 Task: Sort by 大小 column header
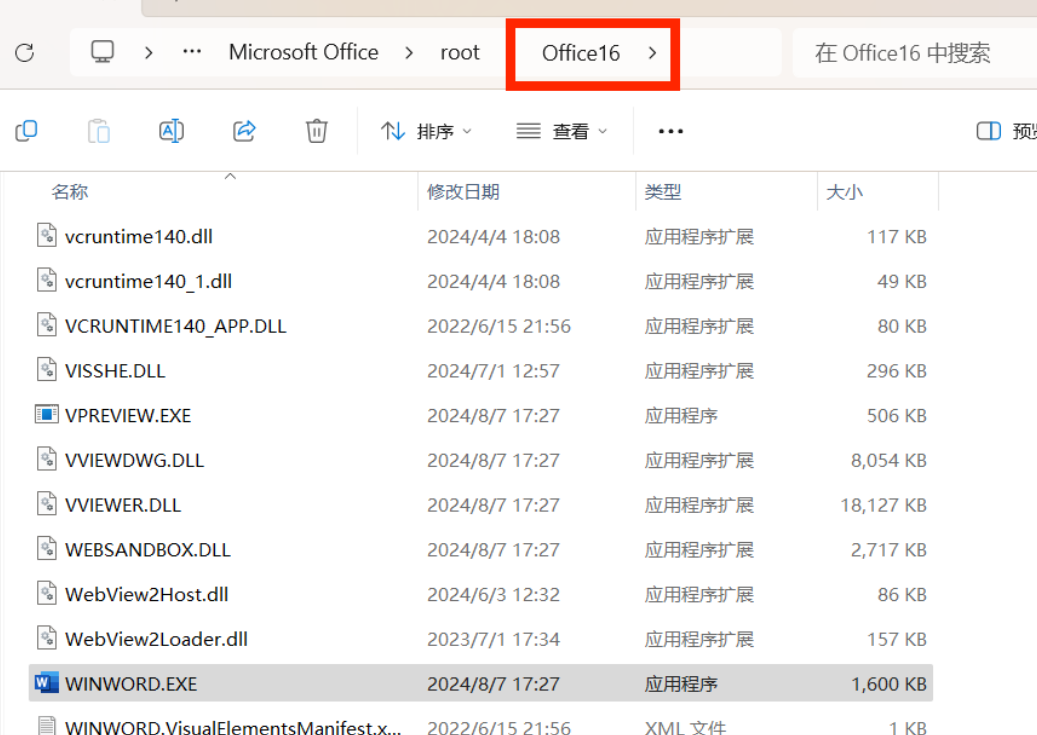845,192
